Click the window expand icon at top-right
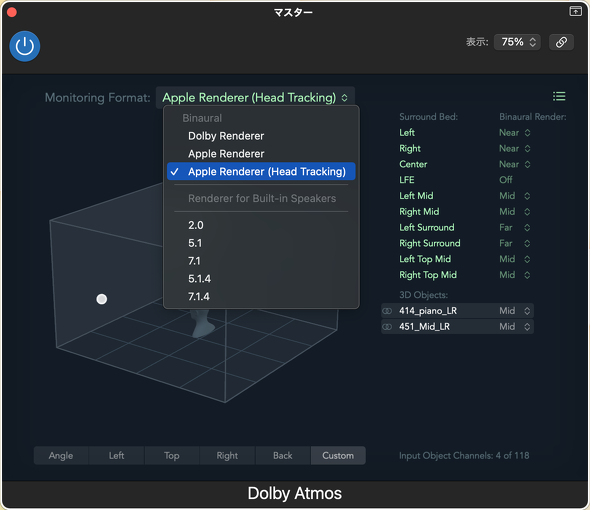The height and width of the screenshot is (510, 590). (575, 11)
